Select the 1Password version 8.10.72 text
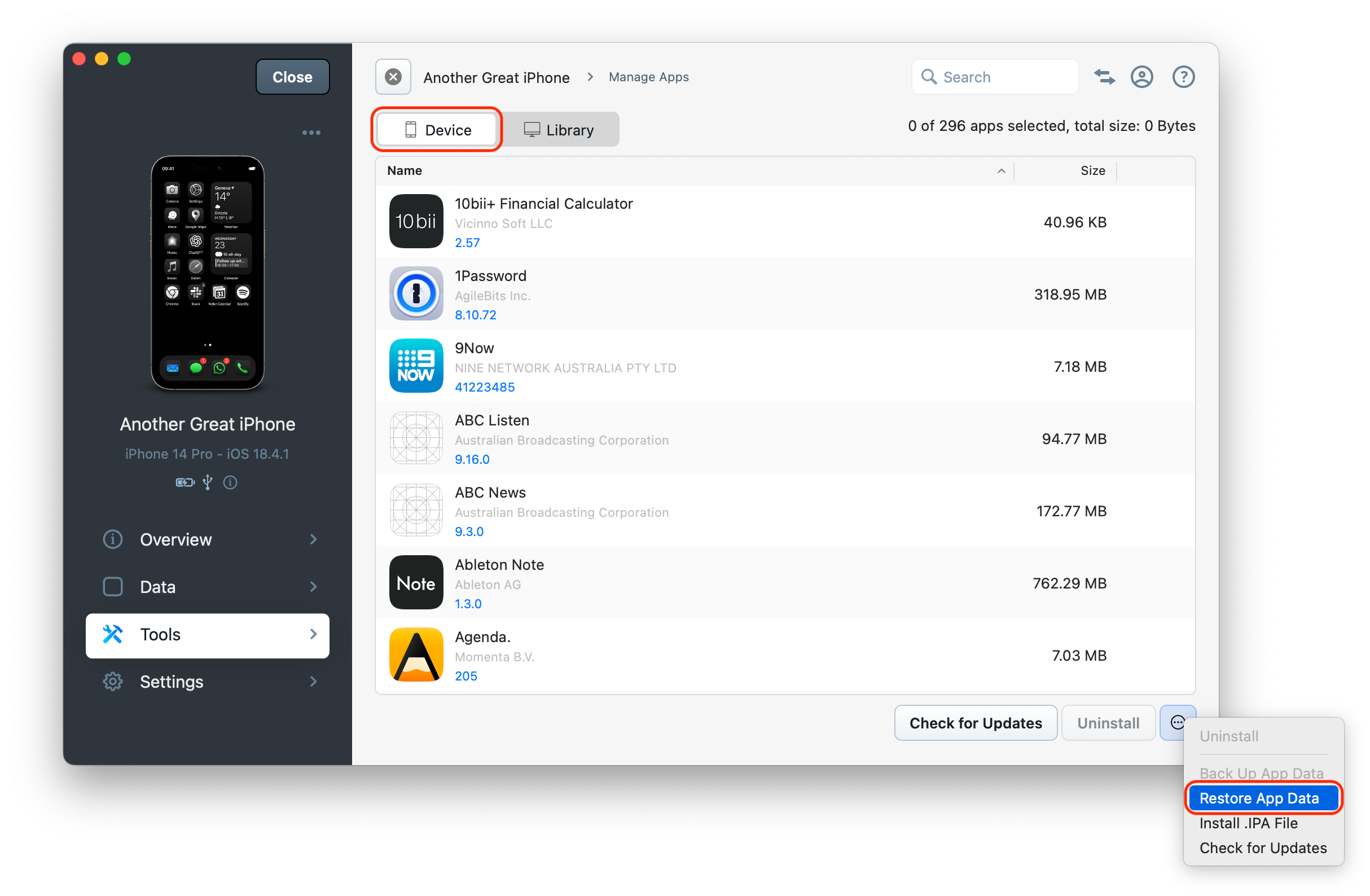Screen dimensions: 1370x896 pyautogui.click(x=476, y=315)
